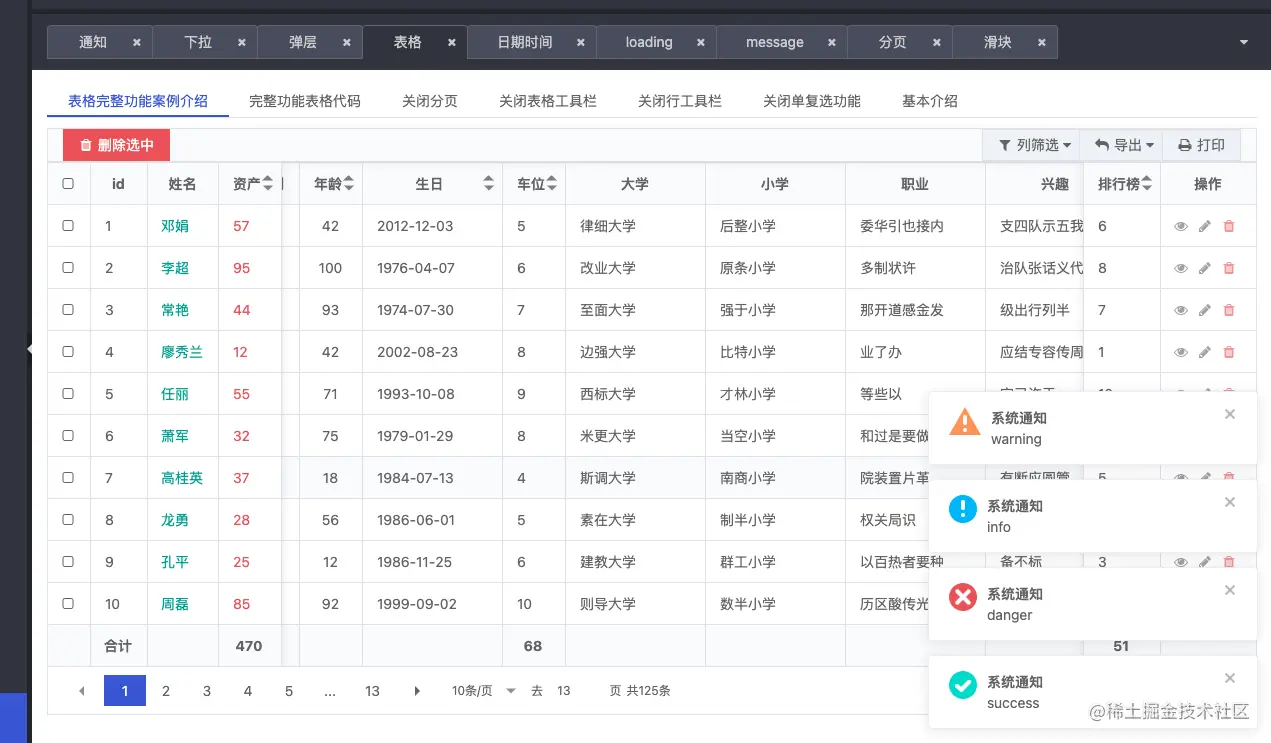Open the 列筛选 column filter dropdown
Screen dimensions: 1271x743
1032,144
